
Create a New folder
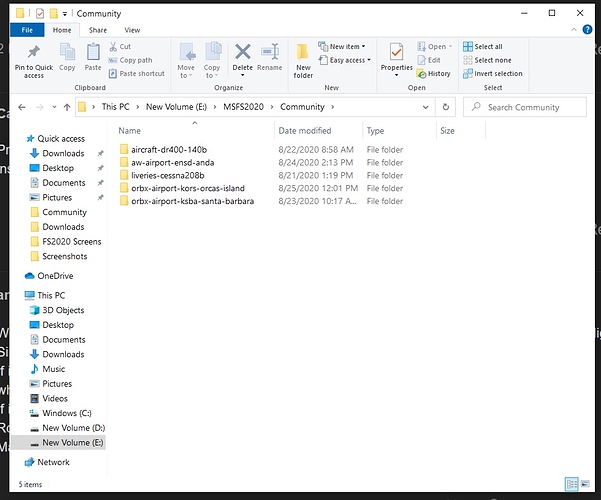(303, 60)
